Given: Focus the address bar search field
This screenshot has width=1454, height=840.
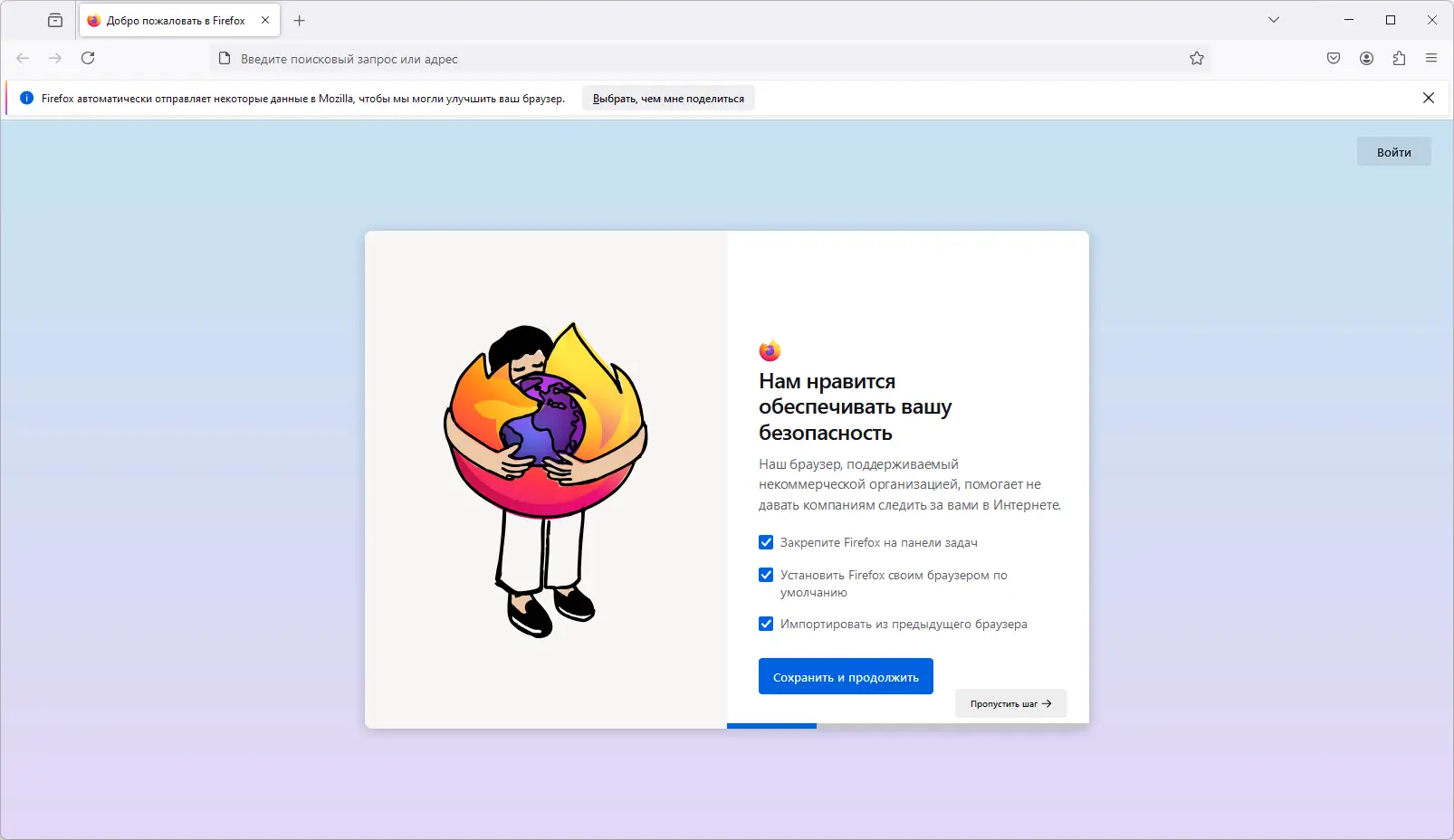Looking at the screenshot, I should click(x=711, y=59).
